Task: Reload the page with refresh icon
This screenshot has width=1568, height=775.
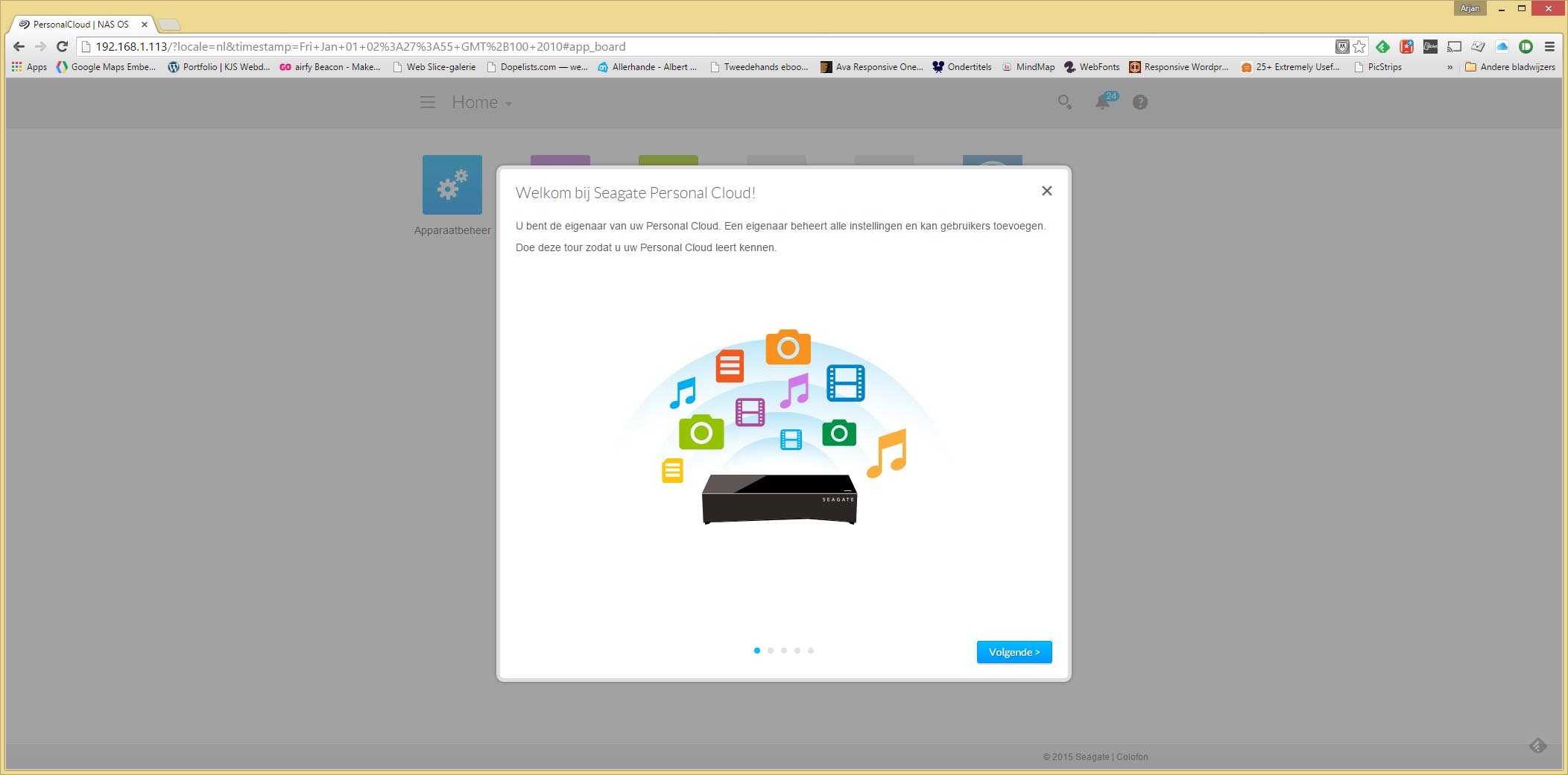Action: pos(62,46)
